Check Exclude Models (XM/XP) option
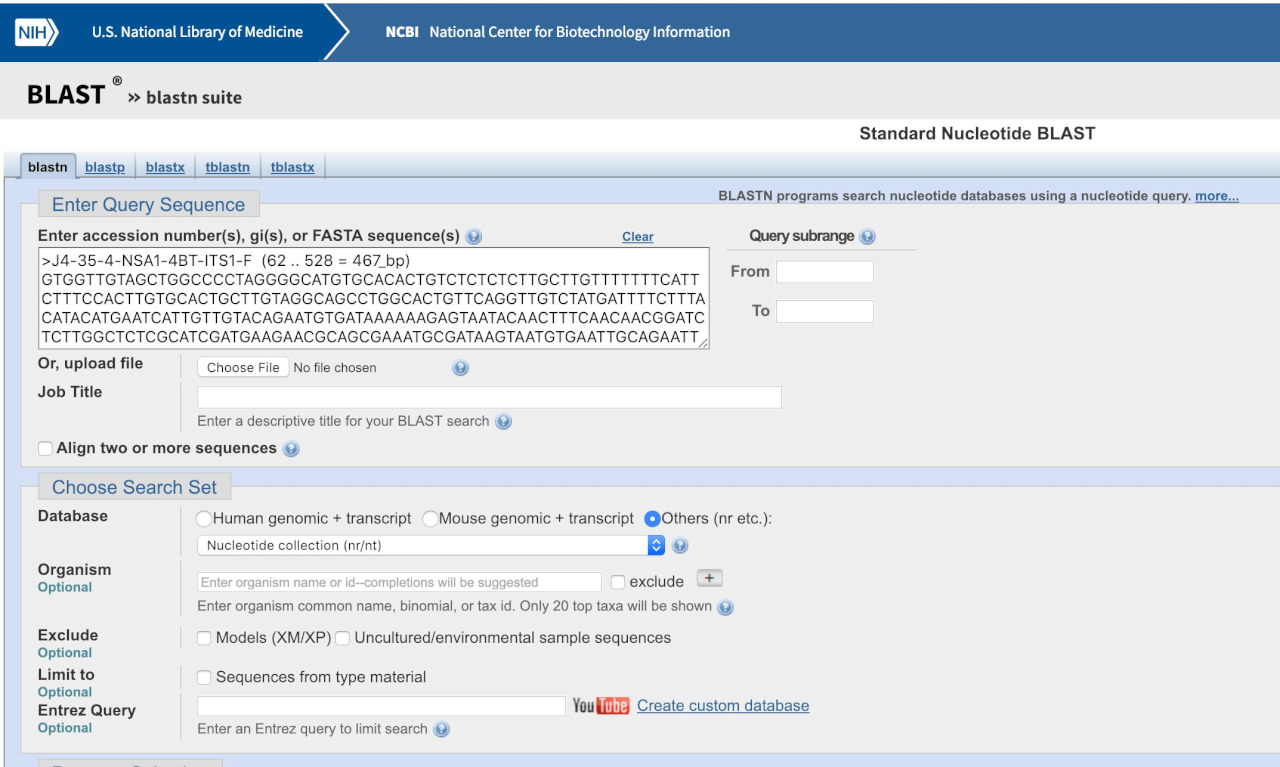Screen dimensions: 1280x767 204,638
